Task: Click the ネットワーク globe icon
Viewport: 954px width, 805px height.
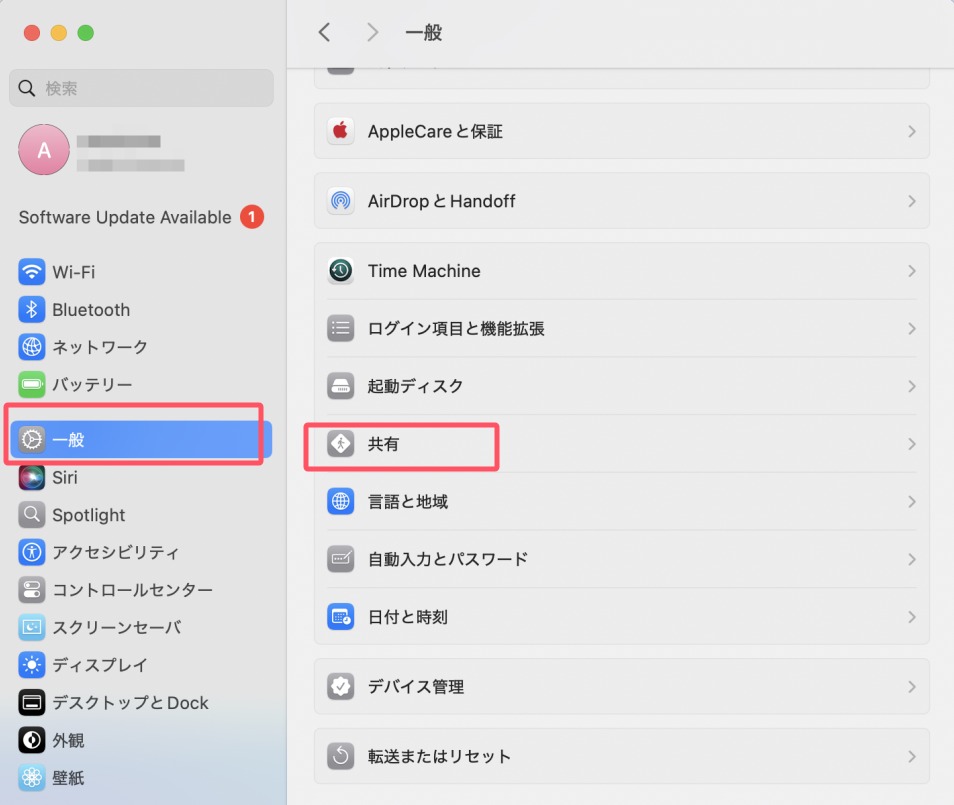Action: [29, 346]
